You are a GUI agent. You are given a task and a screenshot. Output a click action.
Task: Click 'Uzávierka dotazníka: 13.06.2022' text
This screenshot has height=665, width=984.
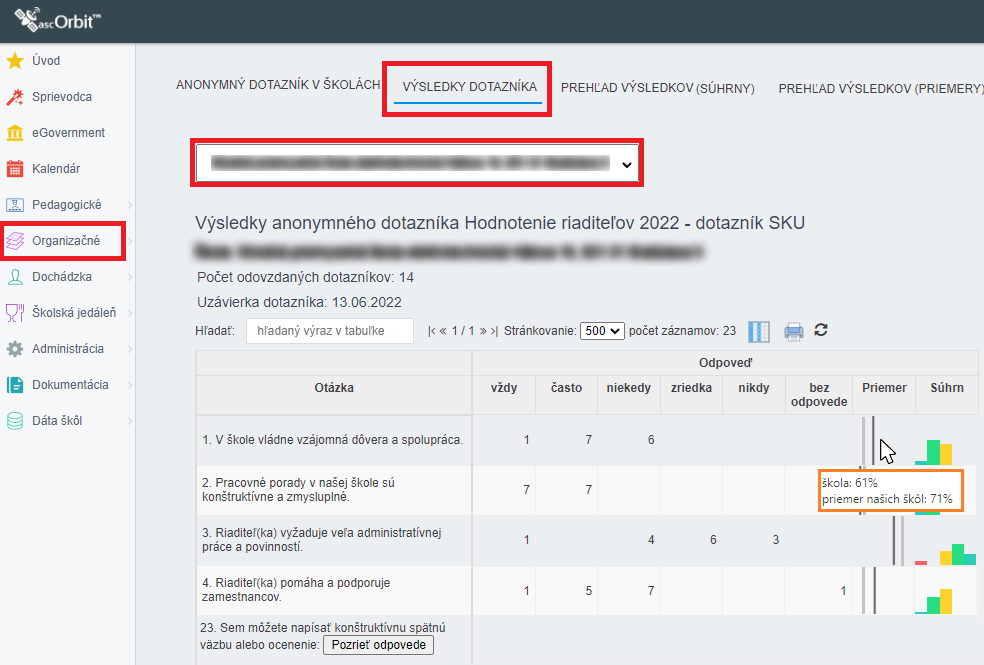pos(299,302)
